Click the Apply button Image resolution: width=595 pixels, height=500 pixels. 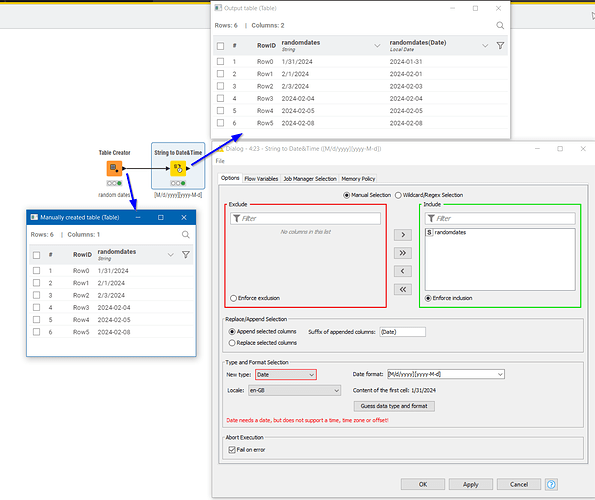tap(471, 484)
